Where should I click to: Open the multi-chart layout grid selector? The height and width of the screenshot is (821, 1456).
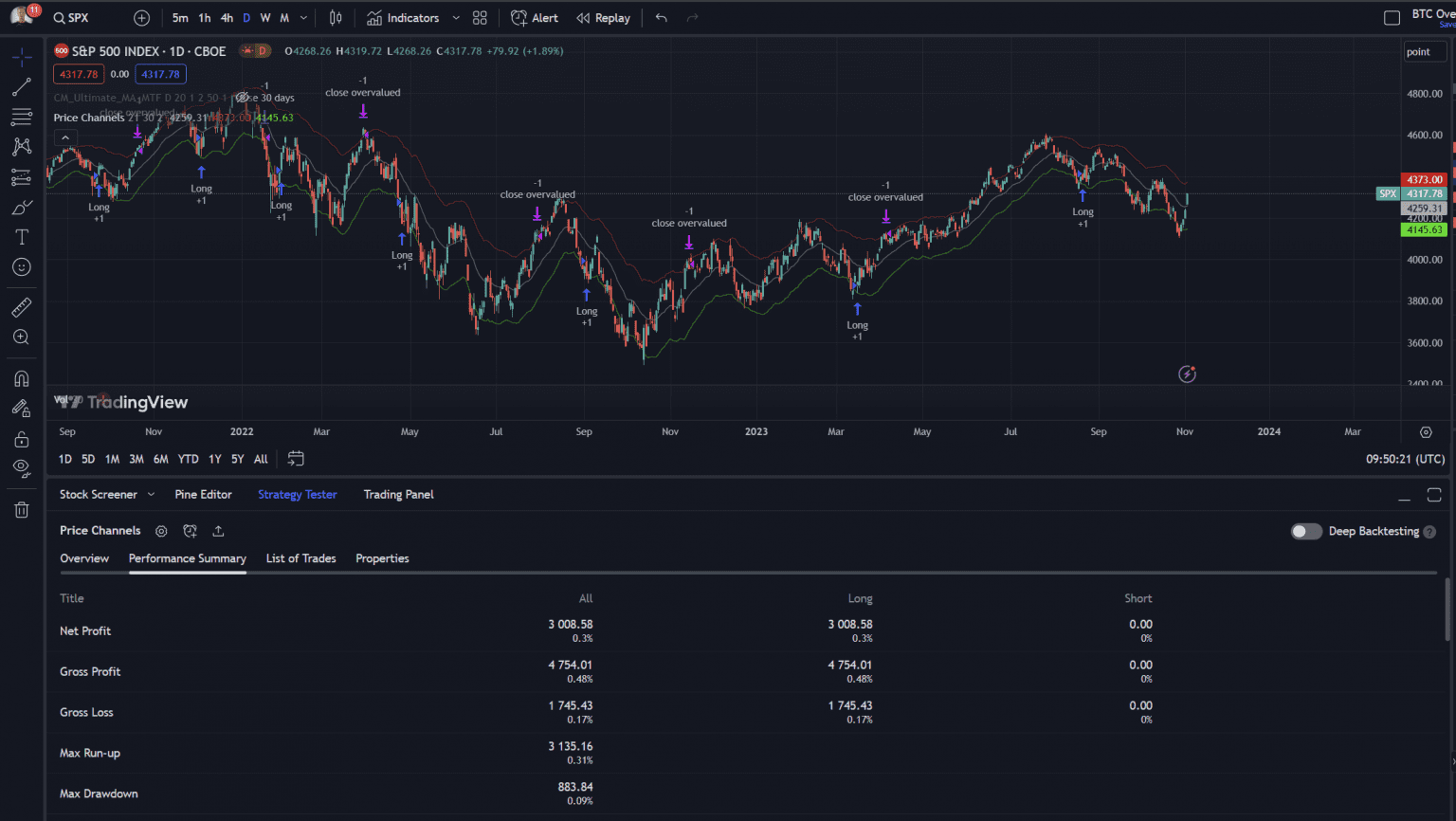tap(480, 17)
